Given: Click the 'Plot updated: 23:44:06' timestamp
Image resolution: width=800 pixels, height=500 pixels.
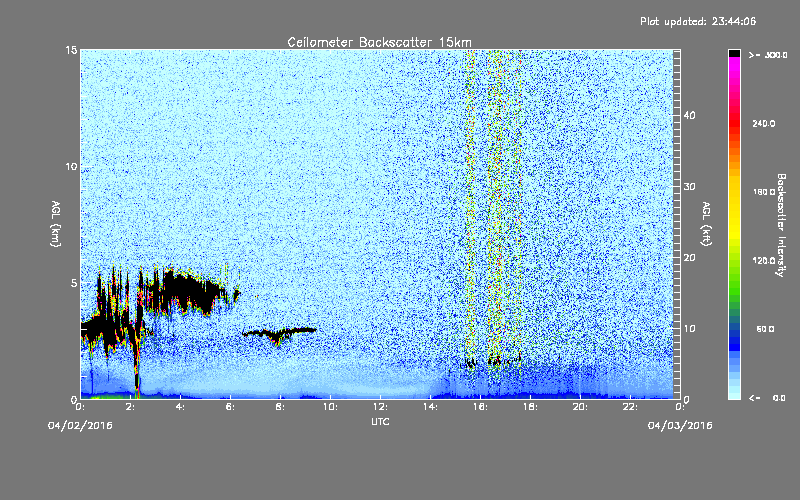Looking at the screenshot, I should (697, 21).
